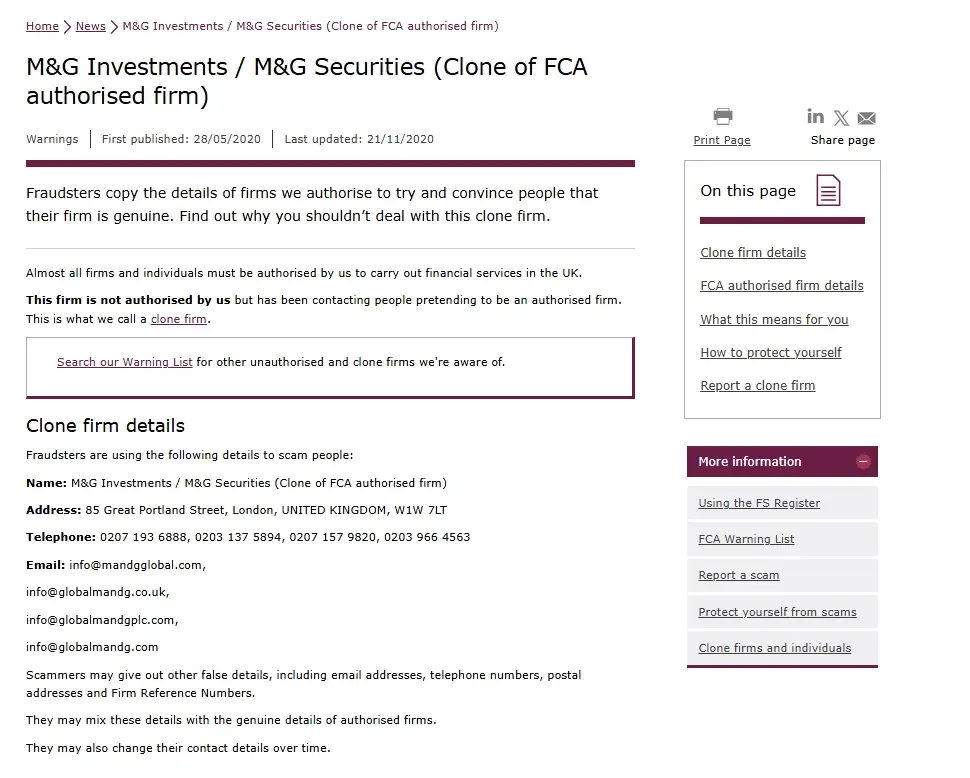Jump to How to protect yourself
This screenshot has height=778, width=970.
pyautogui.click(x=771, y=353)
